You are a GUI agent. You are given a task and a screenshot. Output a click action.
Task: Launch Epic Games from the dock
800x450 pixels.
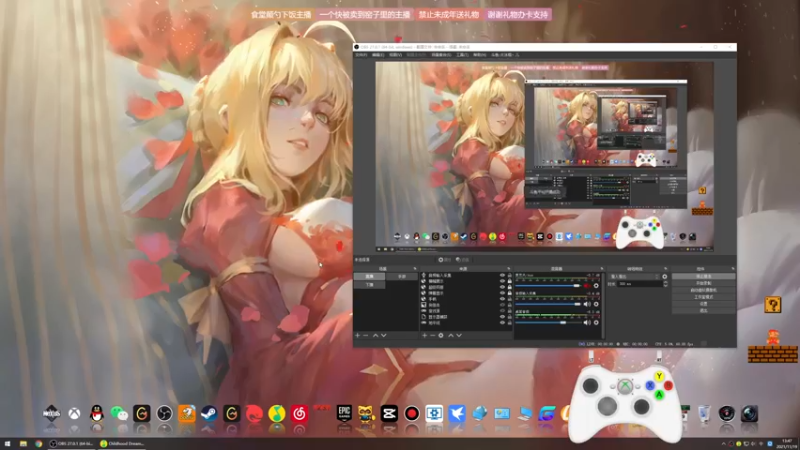click(x=344, y=413)
